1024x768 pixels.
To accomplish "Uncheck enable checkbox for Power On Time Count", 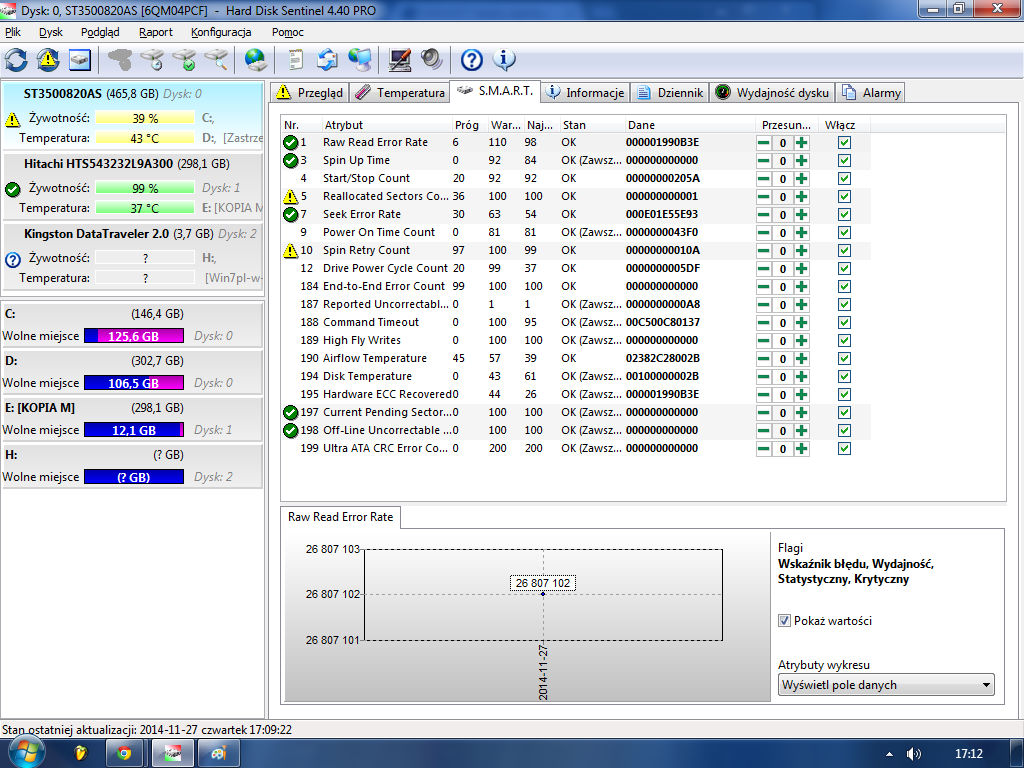I will tap(844, 232).
